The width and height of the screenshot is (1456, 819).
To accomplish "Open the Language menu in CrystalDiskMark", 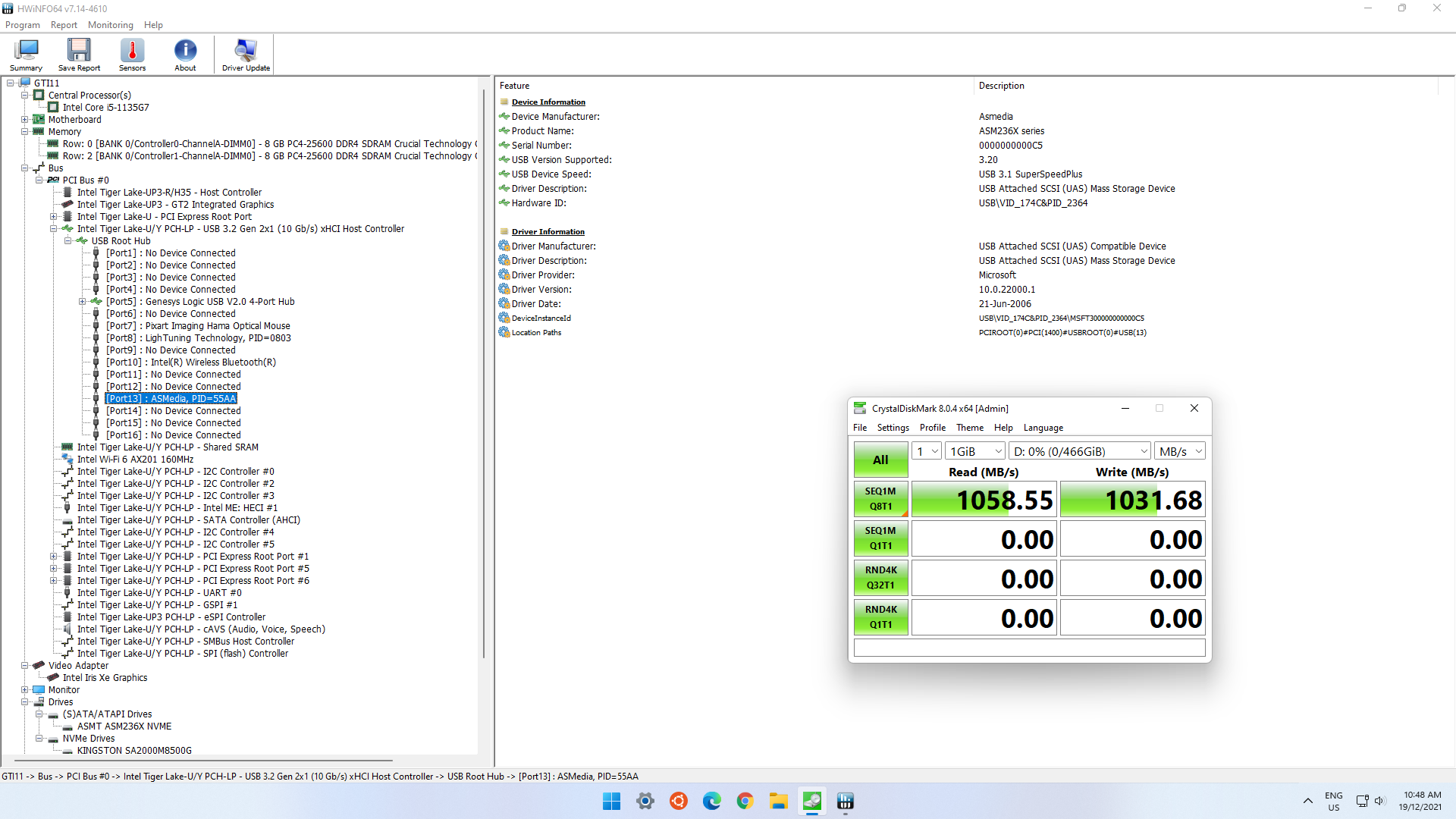I will pos(1043,428).
